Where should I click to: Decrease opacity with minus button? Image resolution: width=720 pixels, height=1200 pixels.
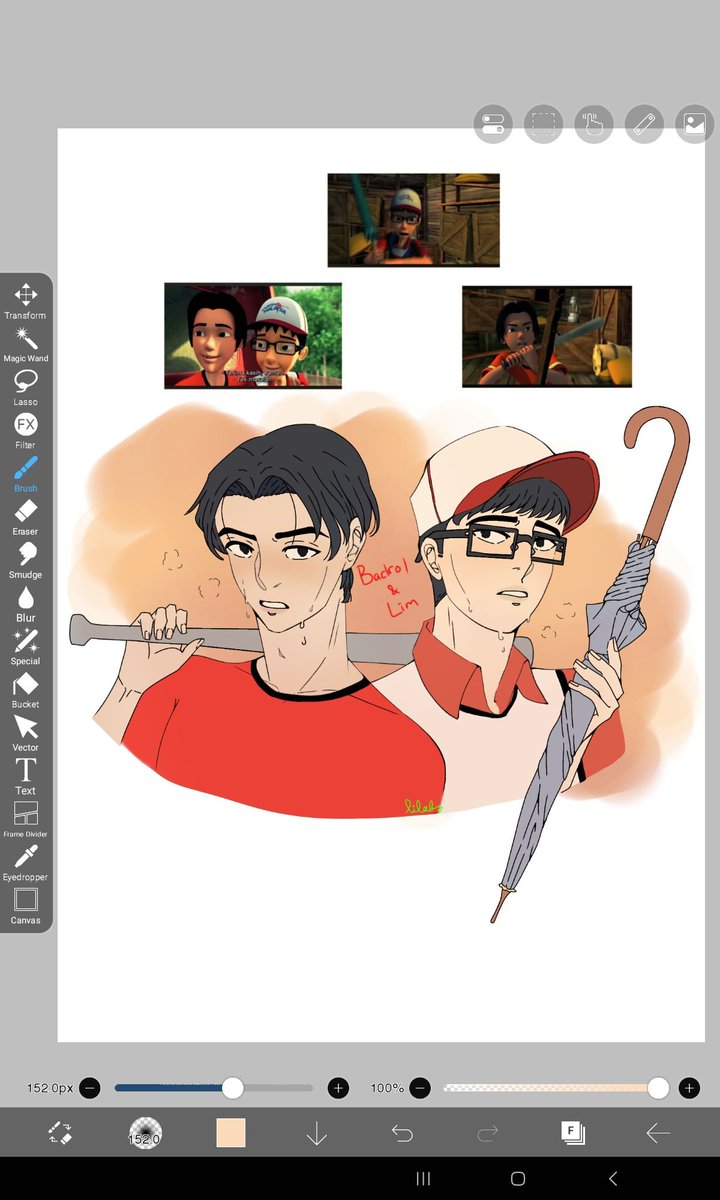(x=421, y=1088)
